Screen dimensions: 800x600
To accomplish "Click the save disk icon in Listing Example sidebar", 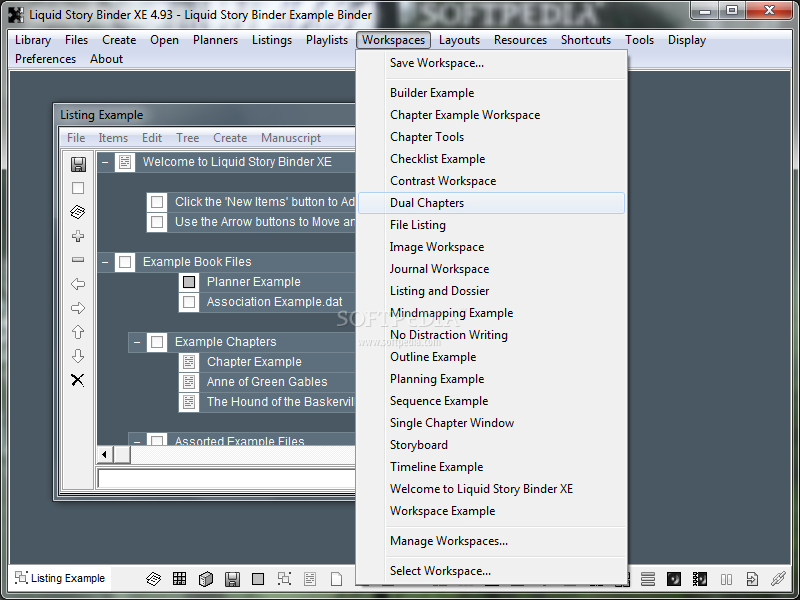I will click(x=78, y=164).
